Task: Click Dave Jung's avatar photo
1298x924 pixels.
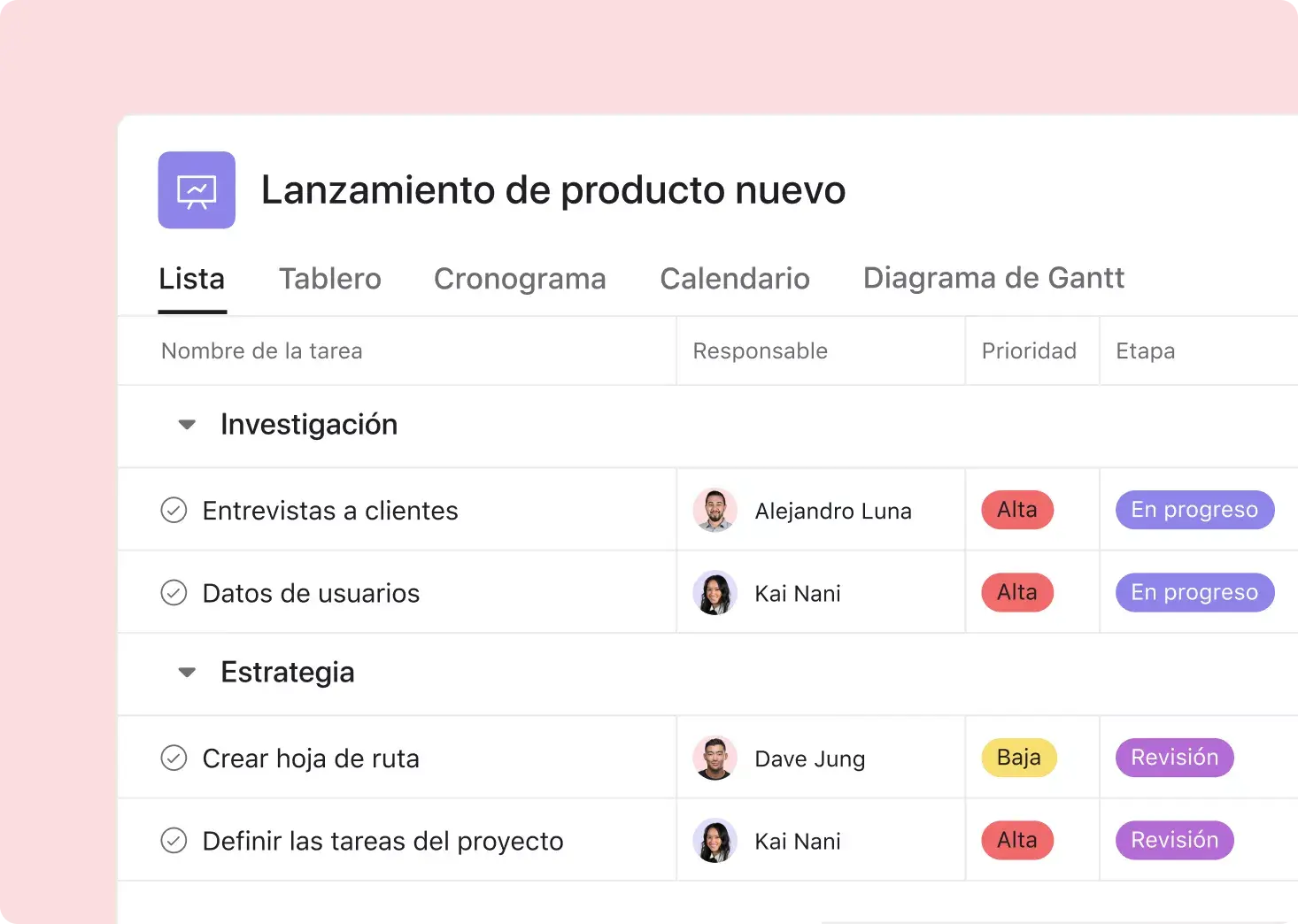Action: pos(715,758)
